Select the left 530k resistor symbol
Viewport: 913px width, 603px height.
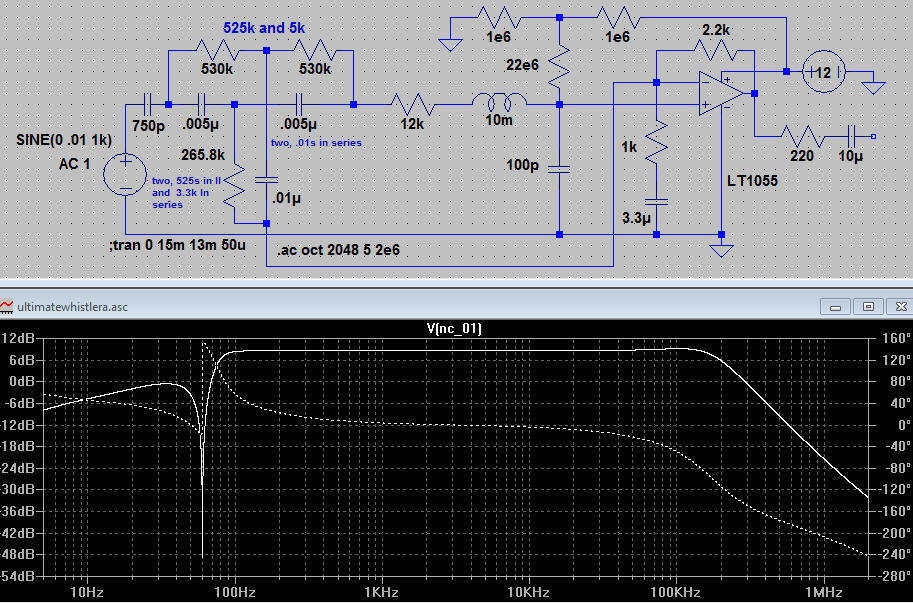(x=218, y=51)
